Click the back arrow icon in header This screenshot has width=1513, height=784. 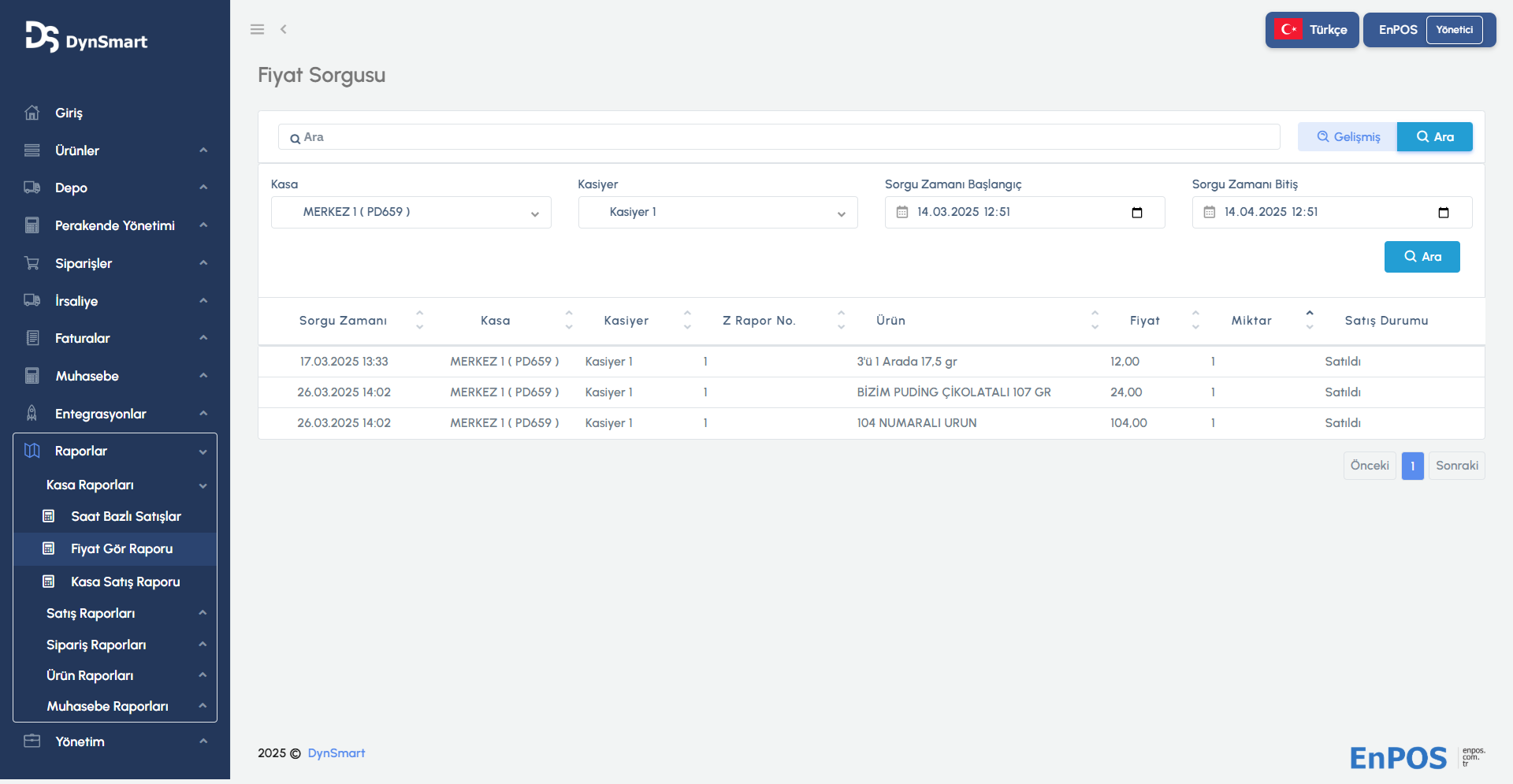(284, 29)
